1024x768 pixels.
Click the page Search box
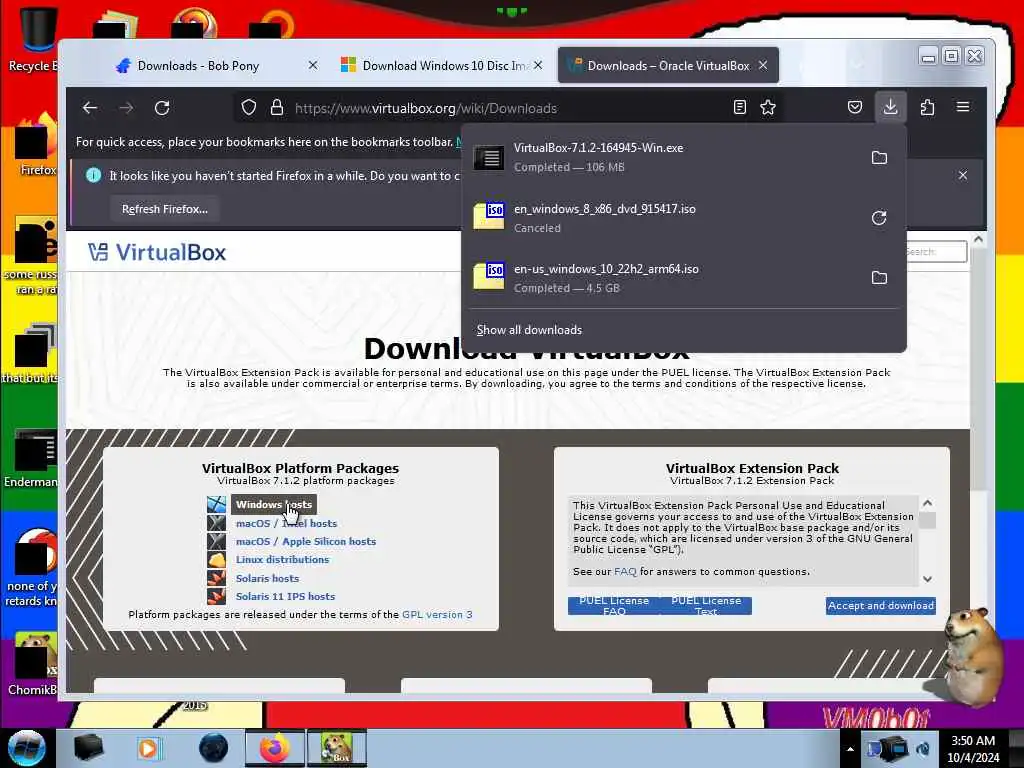[x=934, y=251]
